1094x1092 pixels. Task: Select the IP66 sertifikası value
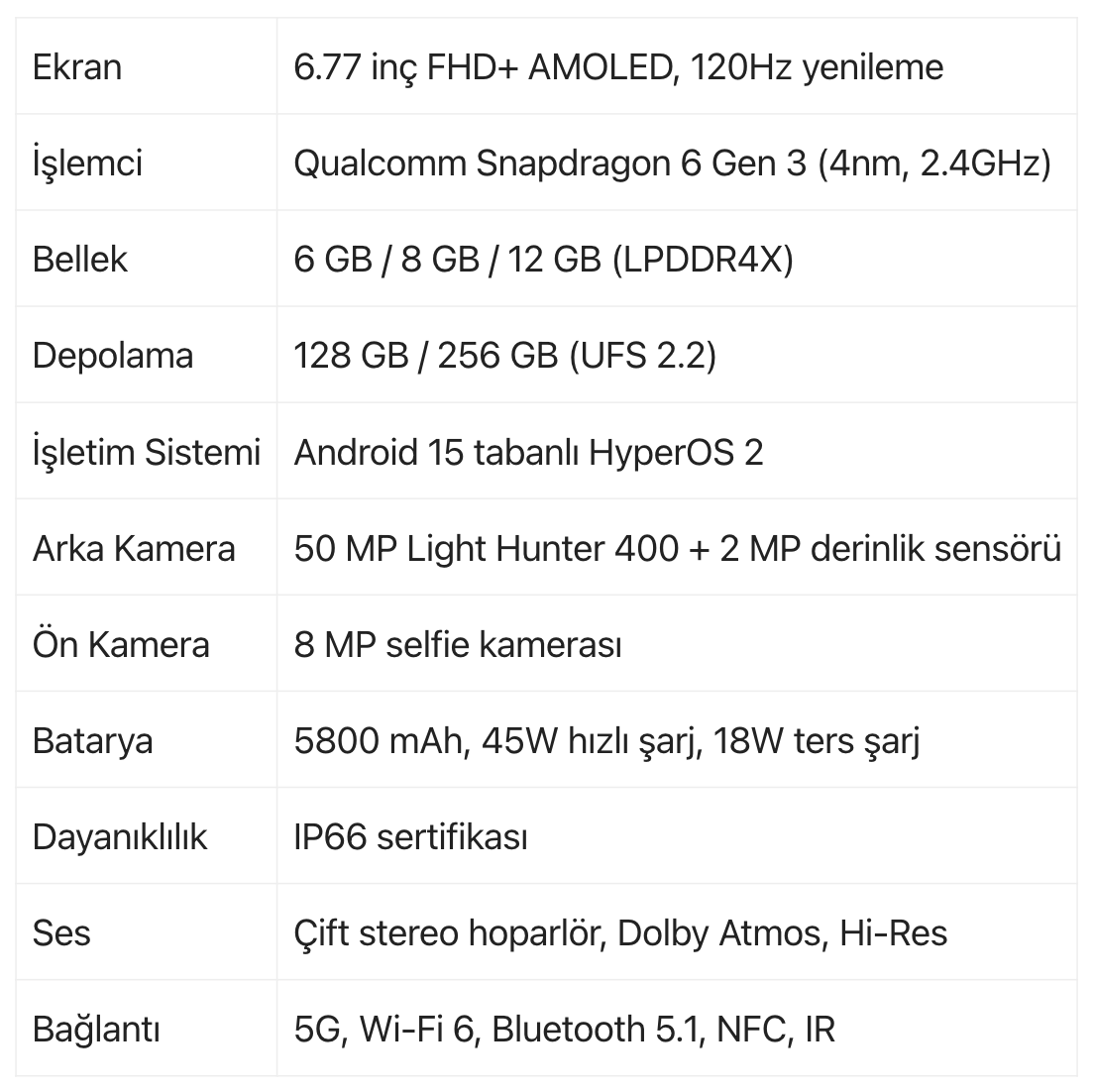(x=410, y=837)
